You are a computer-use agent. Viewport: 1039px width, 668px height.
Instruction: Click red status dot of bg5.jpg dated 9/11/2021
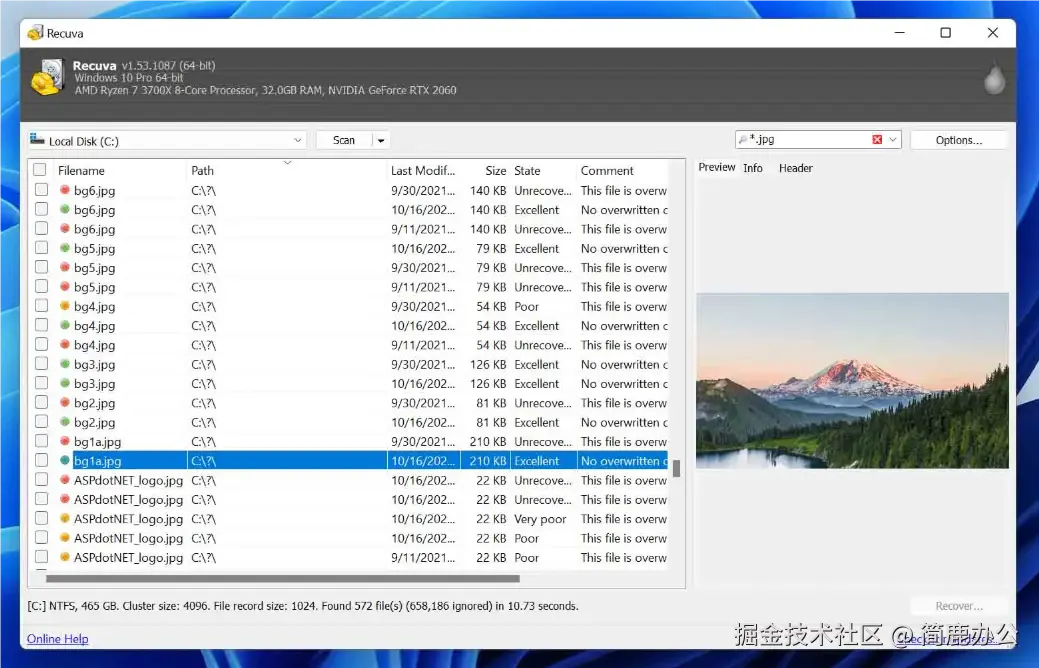(x=65, y=286)
